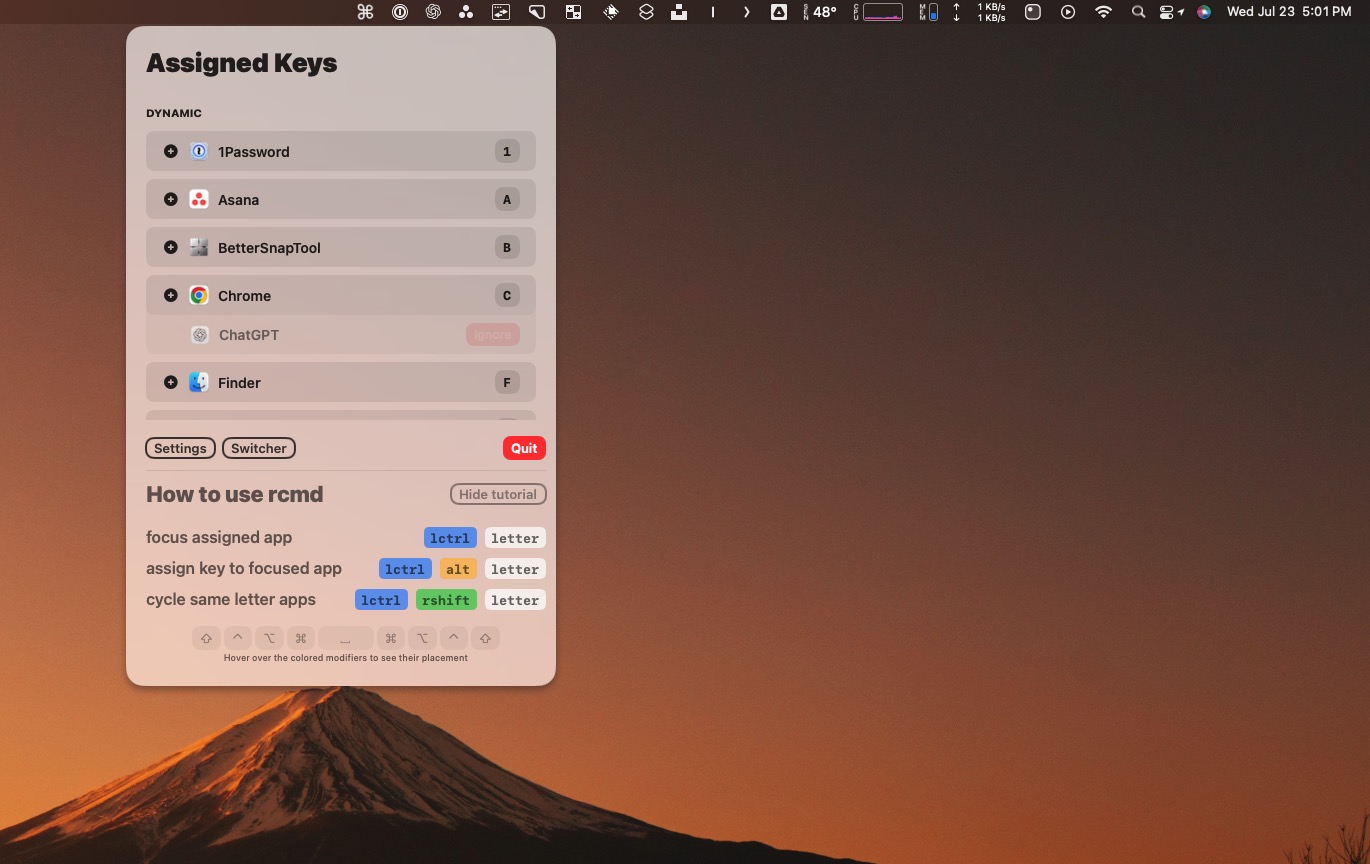Open the 1Password menu bar icon
Screen dimensions: 1370x864
coord(399,12)
